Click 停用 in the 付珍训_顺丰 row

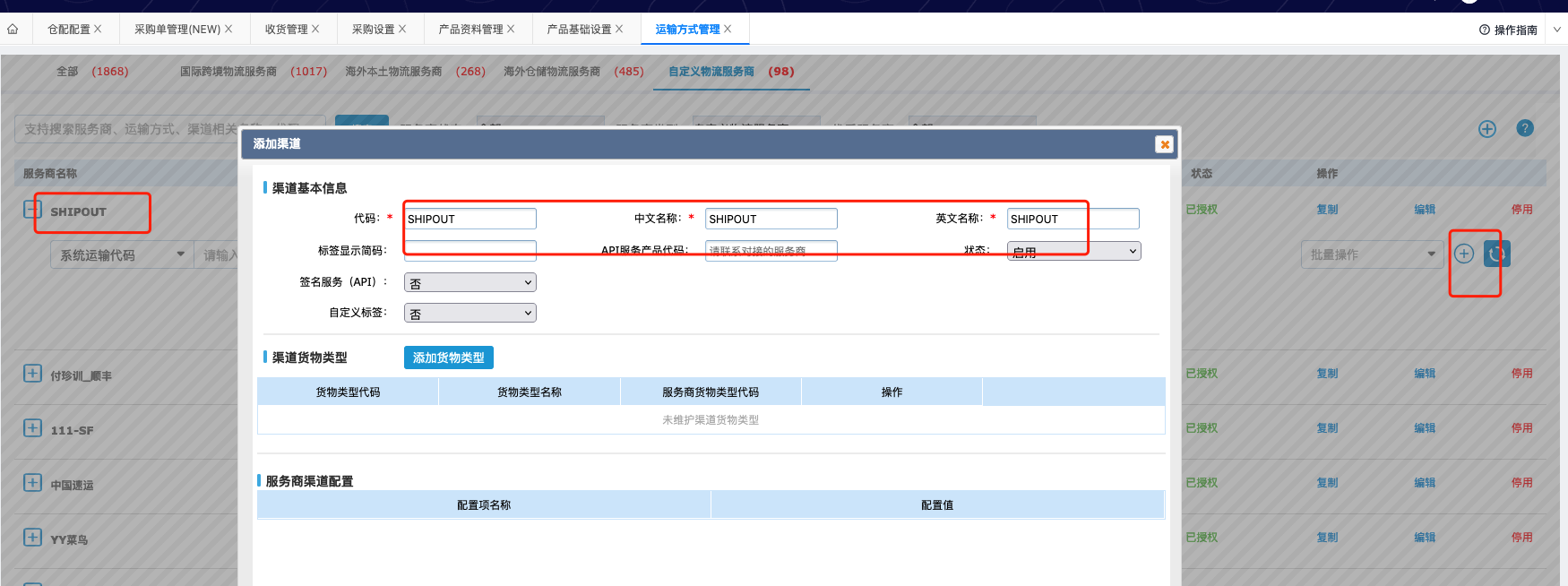tap(1522, 374)
